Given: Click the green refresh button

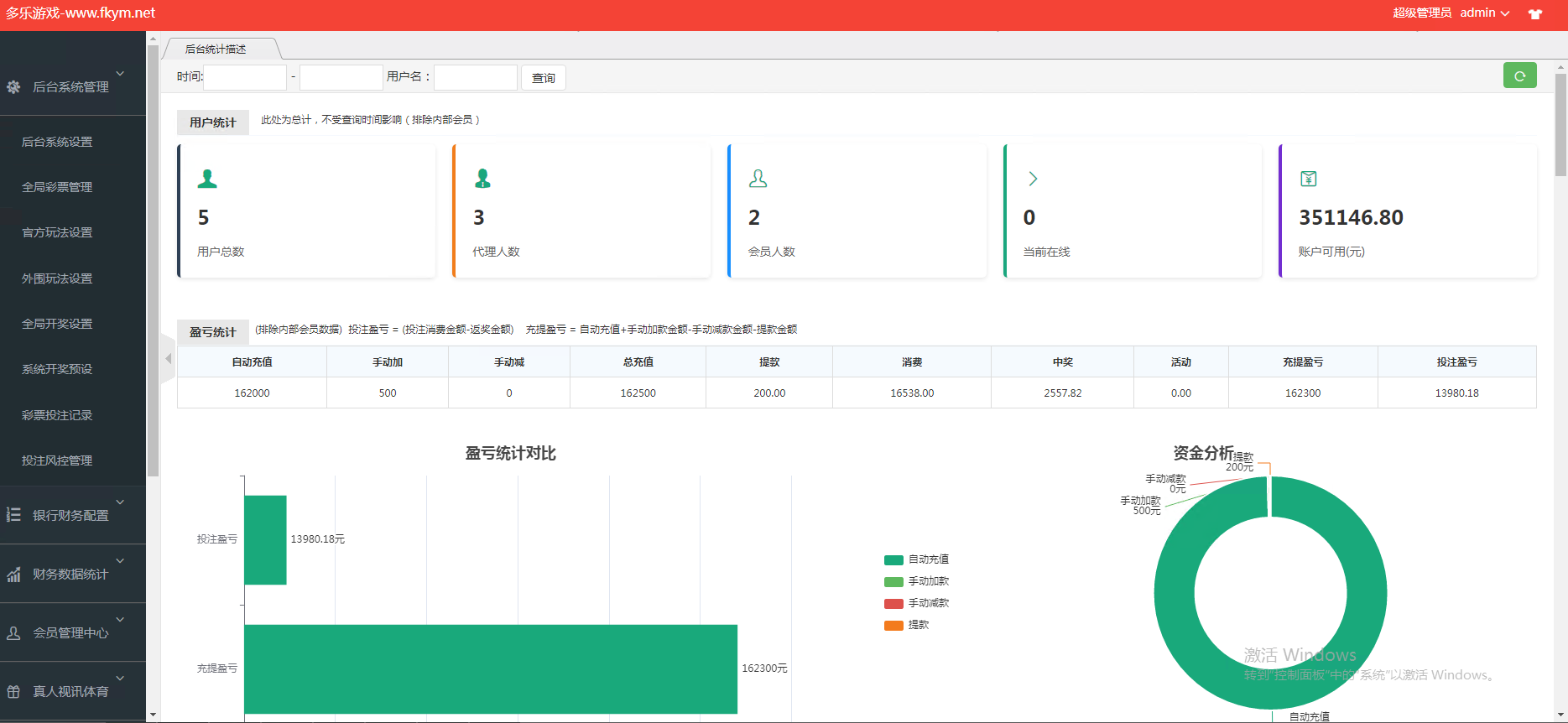Looking at the screenshot, I should 1519,75.
